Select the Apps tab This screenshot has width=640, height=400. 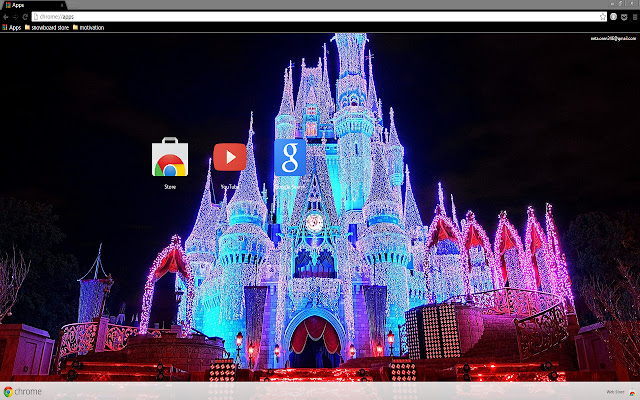tap(33, 5)
